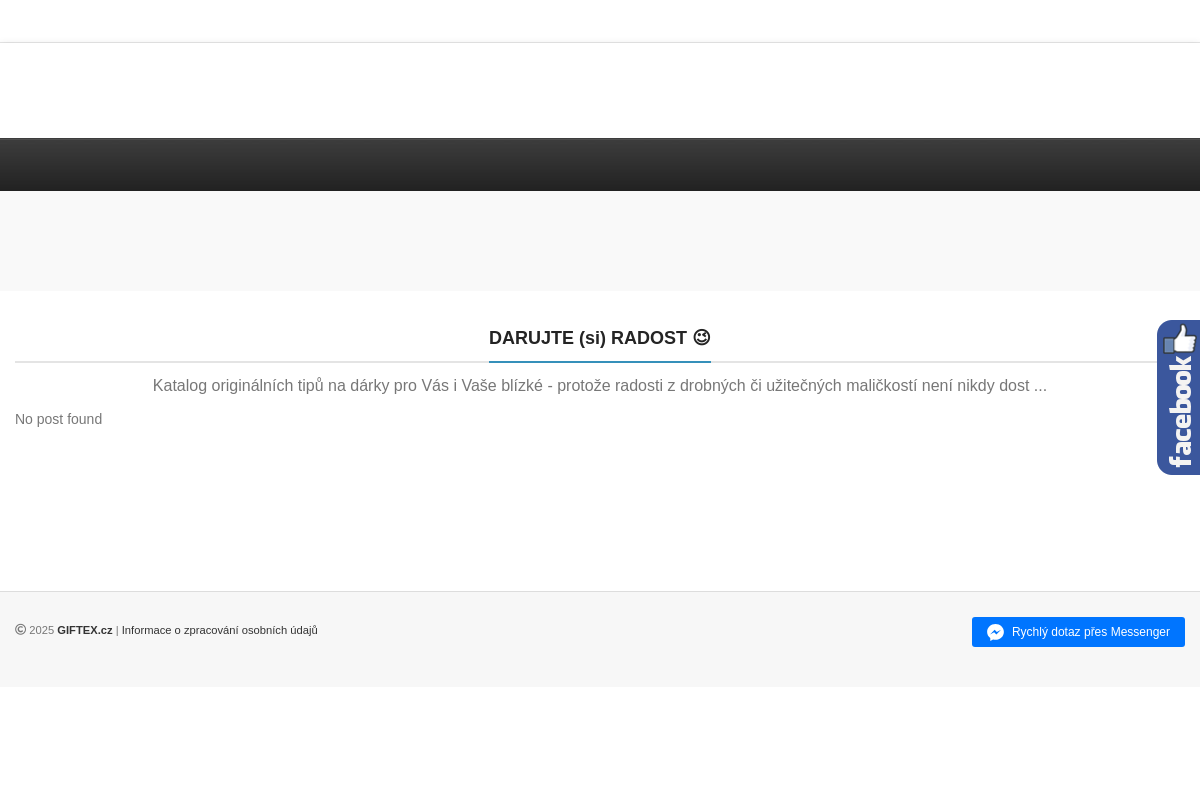The image size is (1200, 800).
Task: Open the GIFTEX.cz footer link
Action: point(84,630)
